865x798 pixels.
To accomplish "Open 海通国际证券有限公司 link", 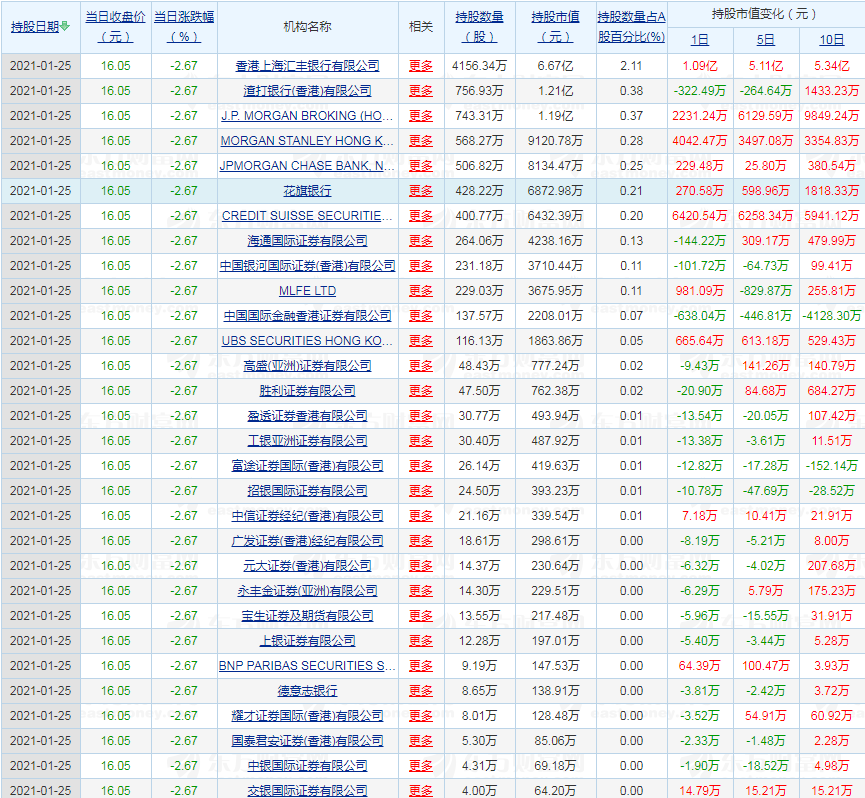I will 307,241.
